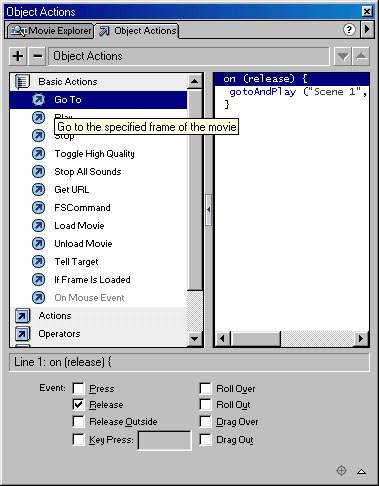The image size is (379, 486).
Task: Click the plus Add action button
Action: click(18, 56)
